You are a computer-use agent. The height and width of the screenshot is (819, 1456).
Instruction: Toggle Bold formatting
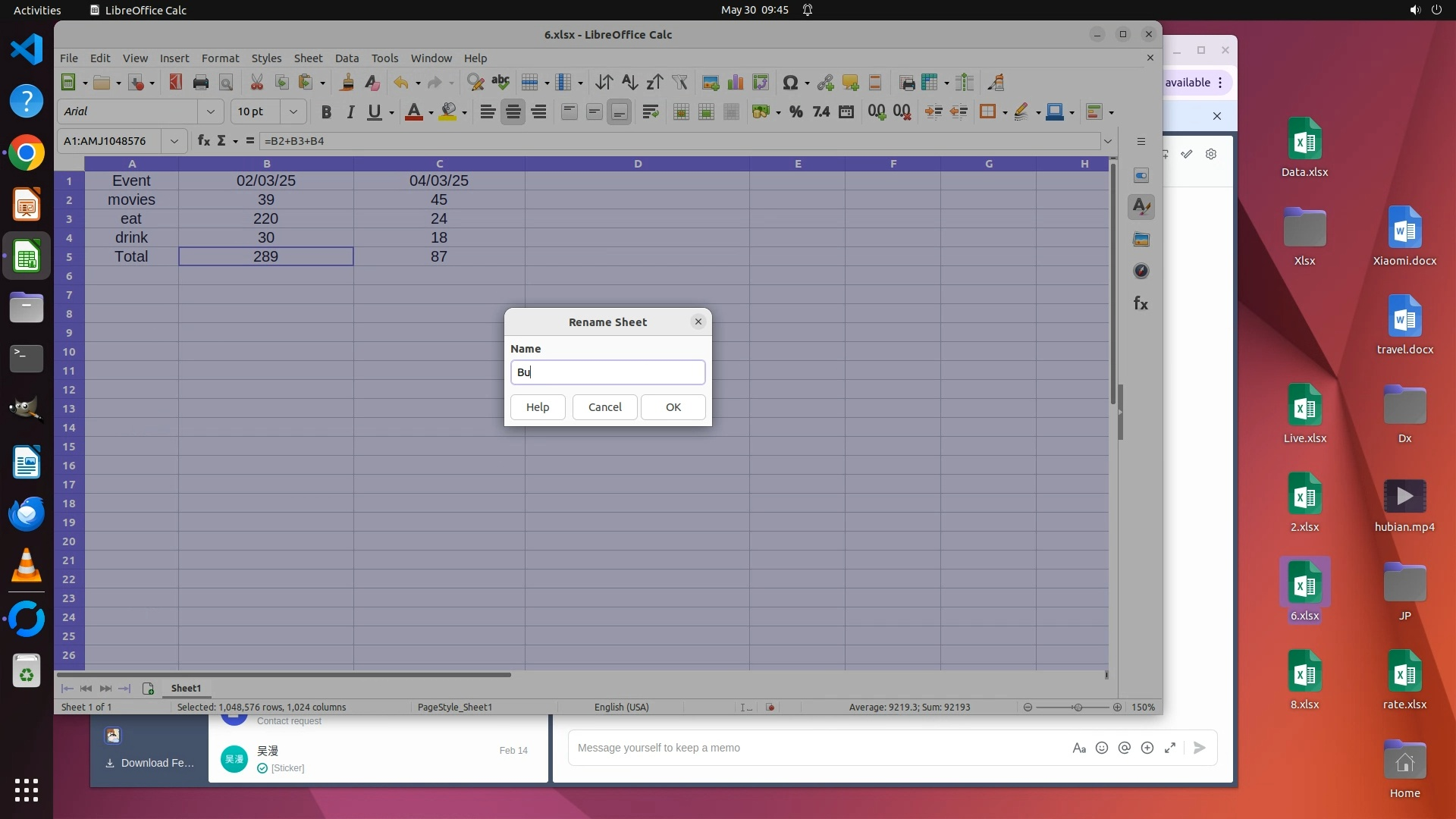(326, 112)
